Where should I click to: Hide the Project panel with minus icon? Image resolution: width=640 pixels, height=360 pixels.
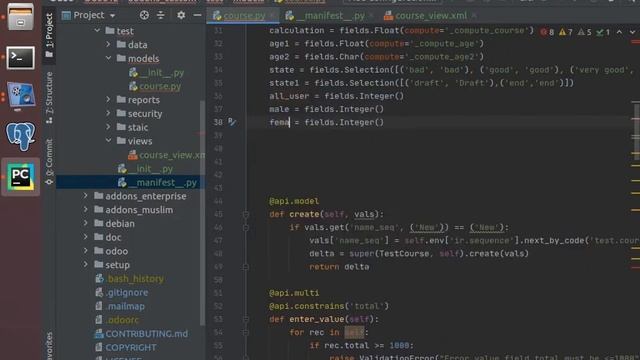[x=197, y=16]
